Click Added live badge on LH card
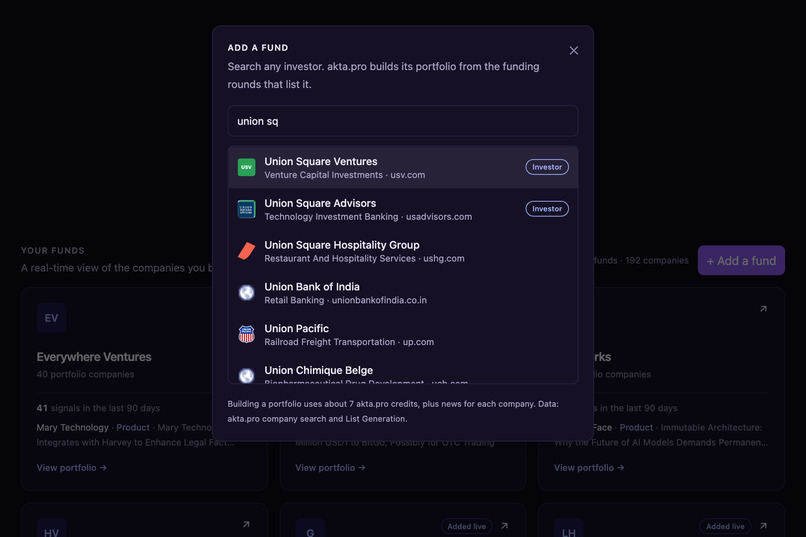The image size is (806, 537). pos(725,526)
